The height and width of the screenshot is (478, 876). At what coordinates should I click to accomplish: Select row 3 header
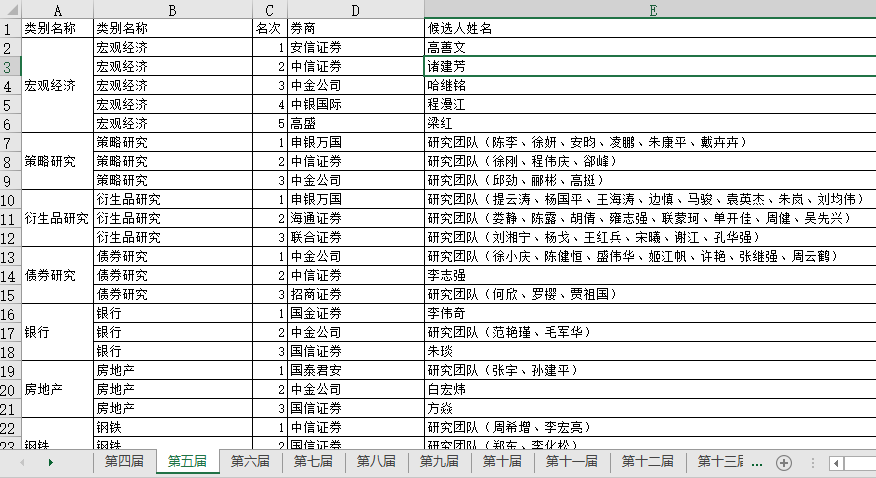click(x=11, y=66)
